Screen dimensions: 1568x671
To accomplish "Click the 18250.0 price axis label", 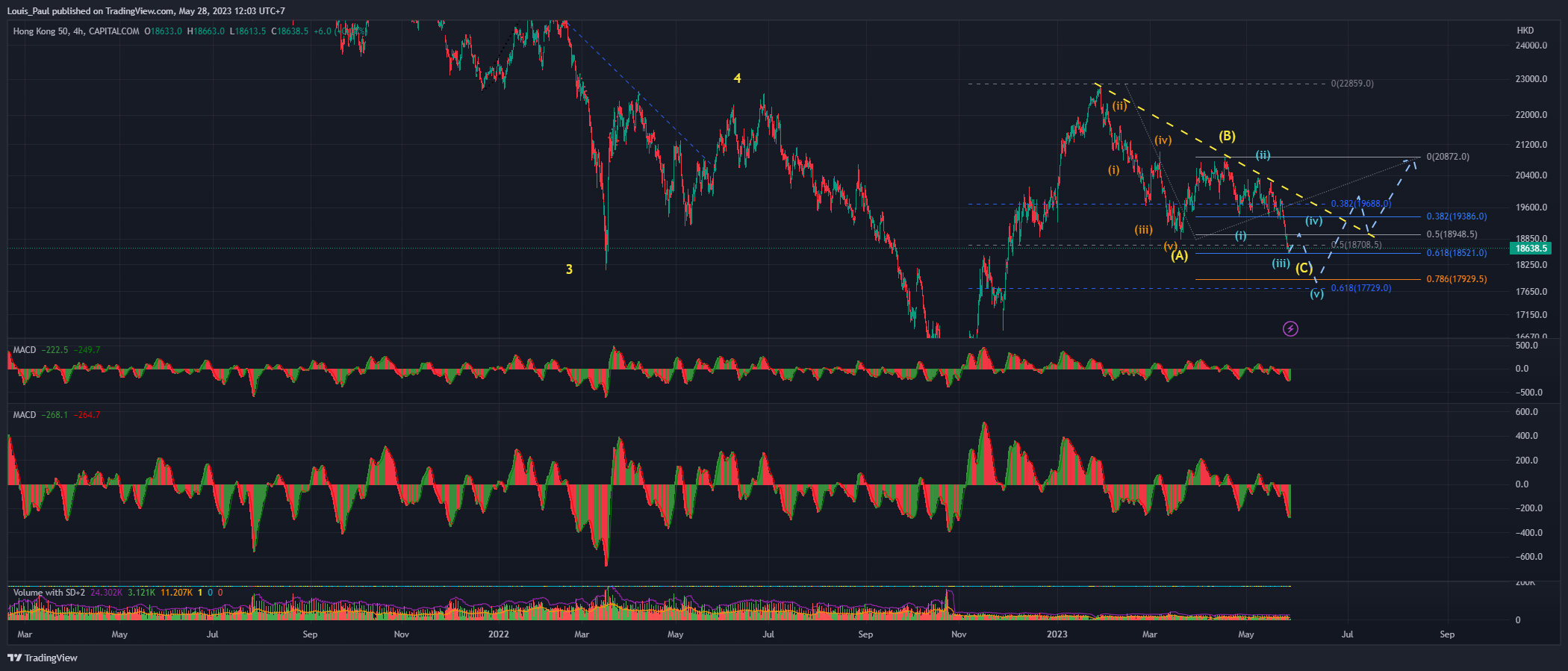I will click(1531, 265).
